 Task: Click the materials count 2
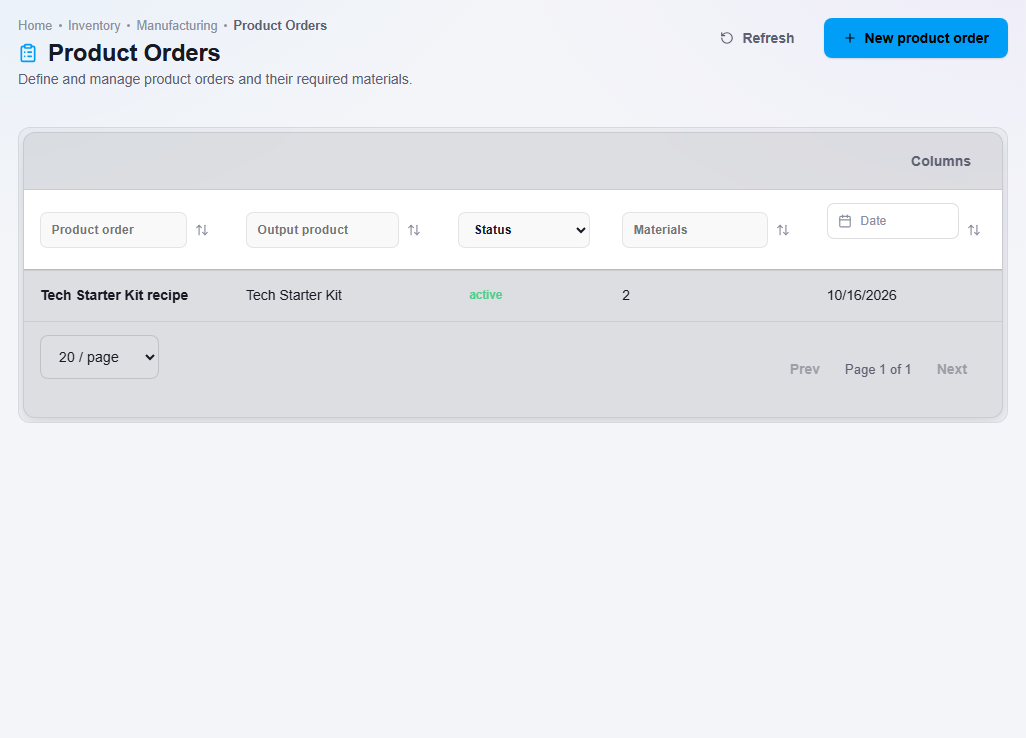[x=626, y=295]
